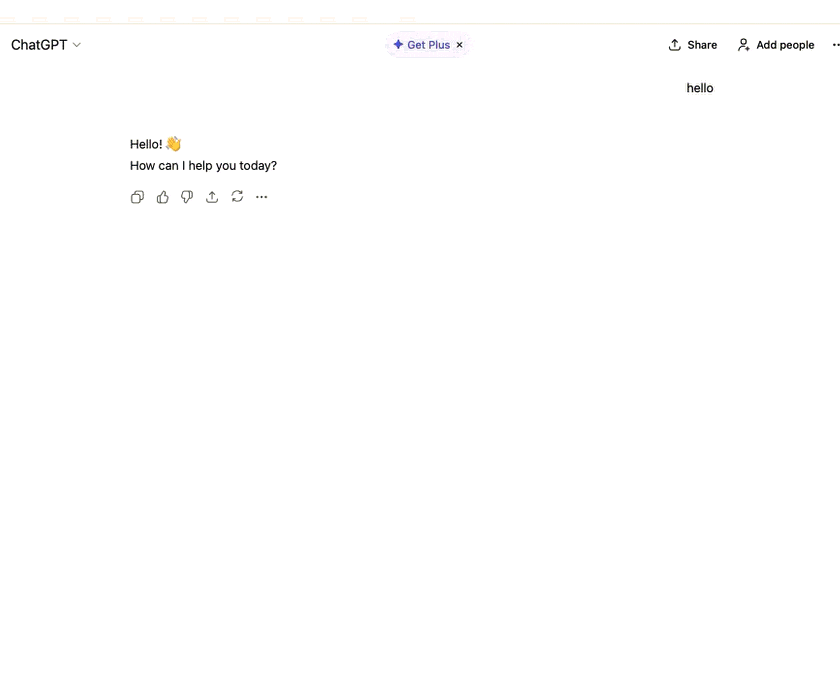Copy the assistant's greeting message

pos(137,197)
